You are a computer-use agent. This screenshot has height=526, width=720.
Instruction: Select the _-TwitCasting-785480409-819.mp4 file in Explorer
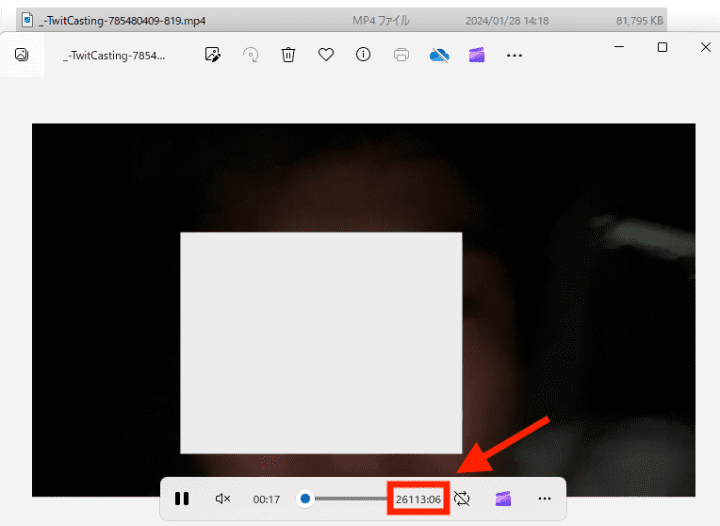[341, 20]
